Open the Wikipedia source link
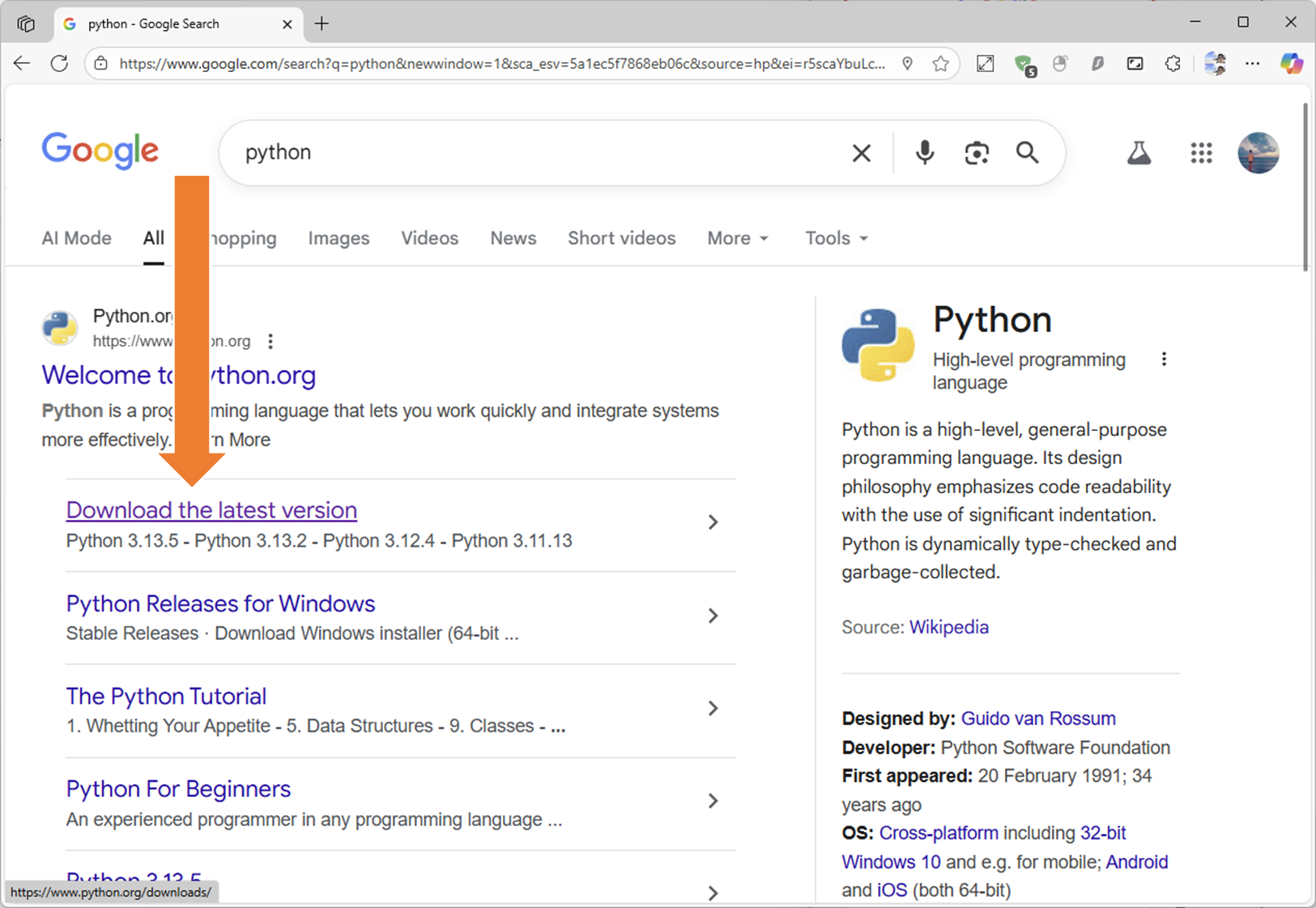Viewport: 1316px width, 908px height. 948,628
